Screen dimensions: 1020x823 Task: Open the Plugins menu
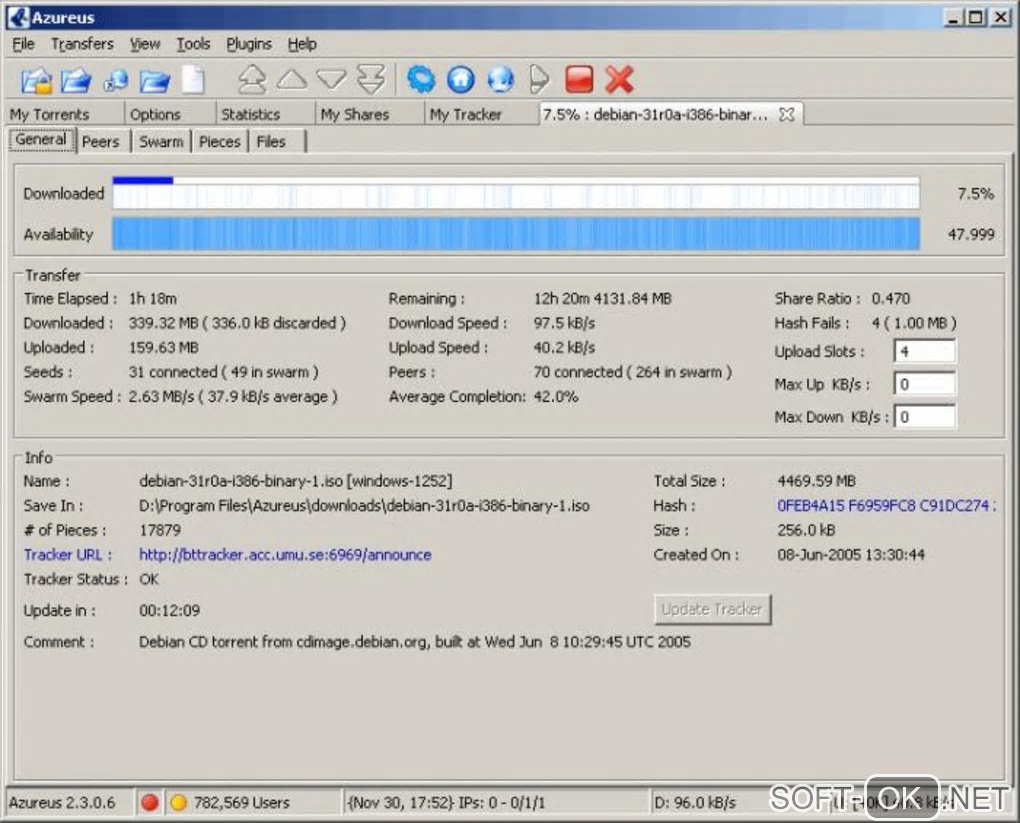249,44
